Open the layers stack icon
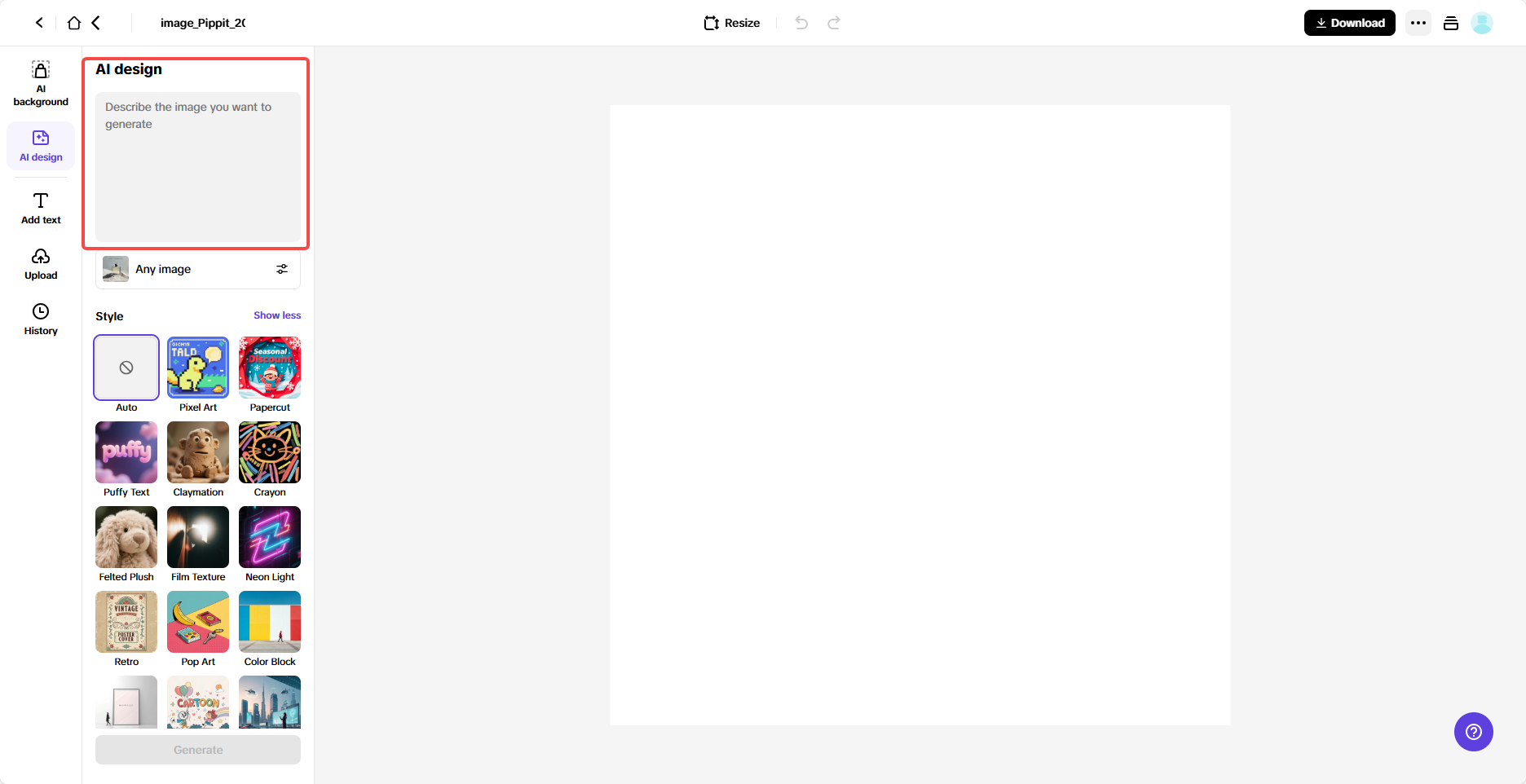The width and height of the screenshot is (1526, 784). click(x=1451, y=23)
